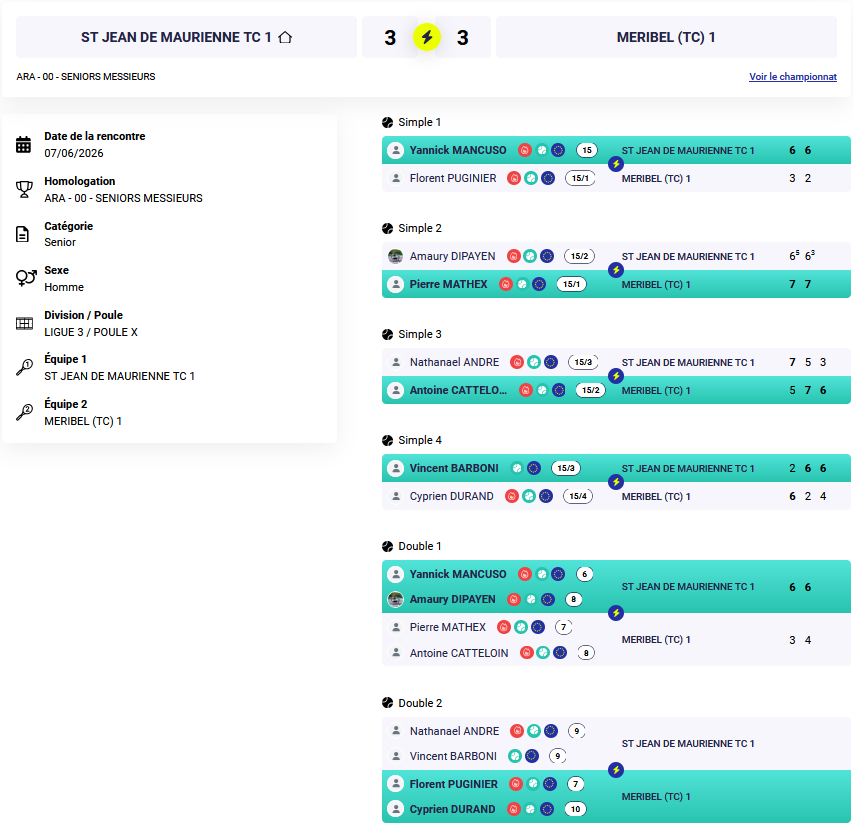853x823 pixels.
Task: Click the document icon next to Catégorie
Action: point(22,234)
